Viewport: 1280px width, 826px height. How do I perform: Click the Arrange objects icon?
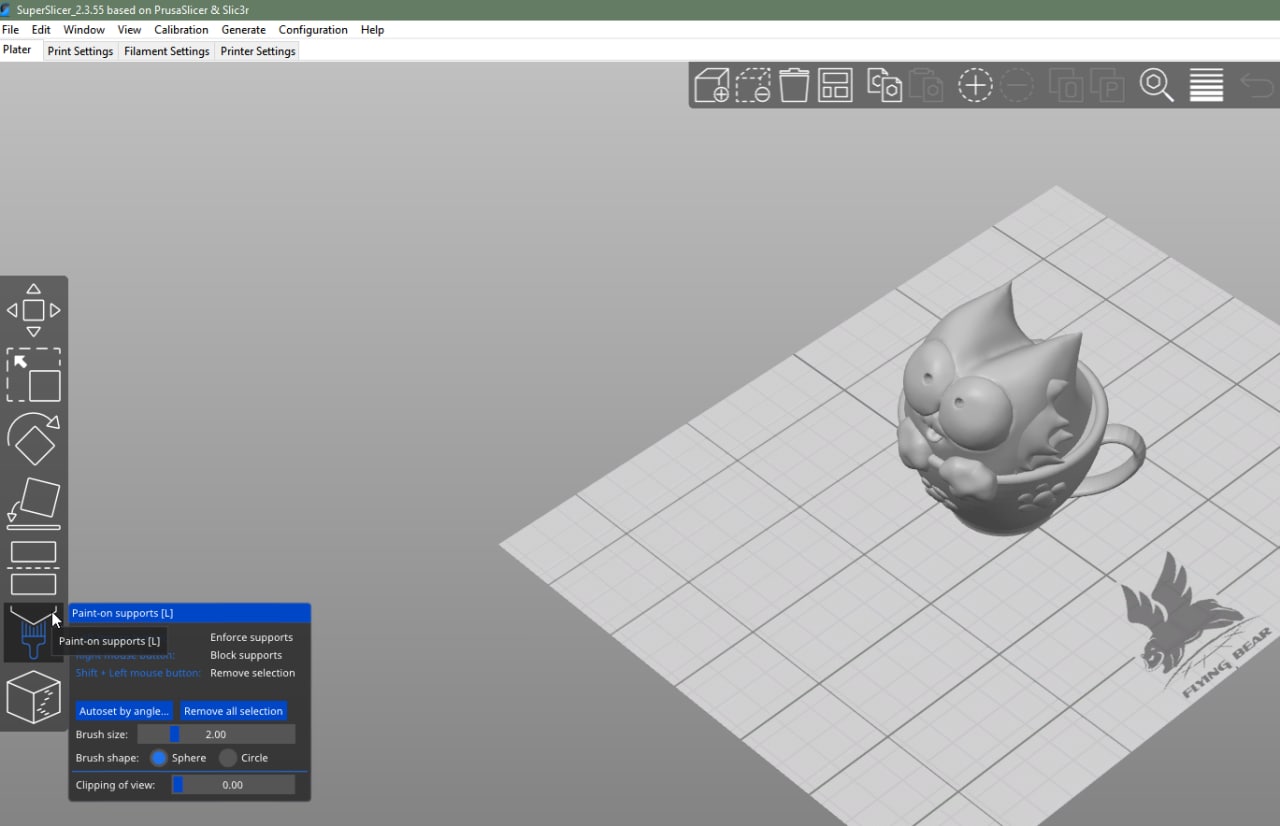[835, 85]
